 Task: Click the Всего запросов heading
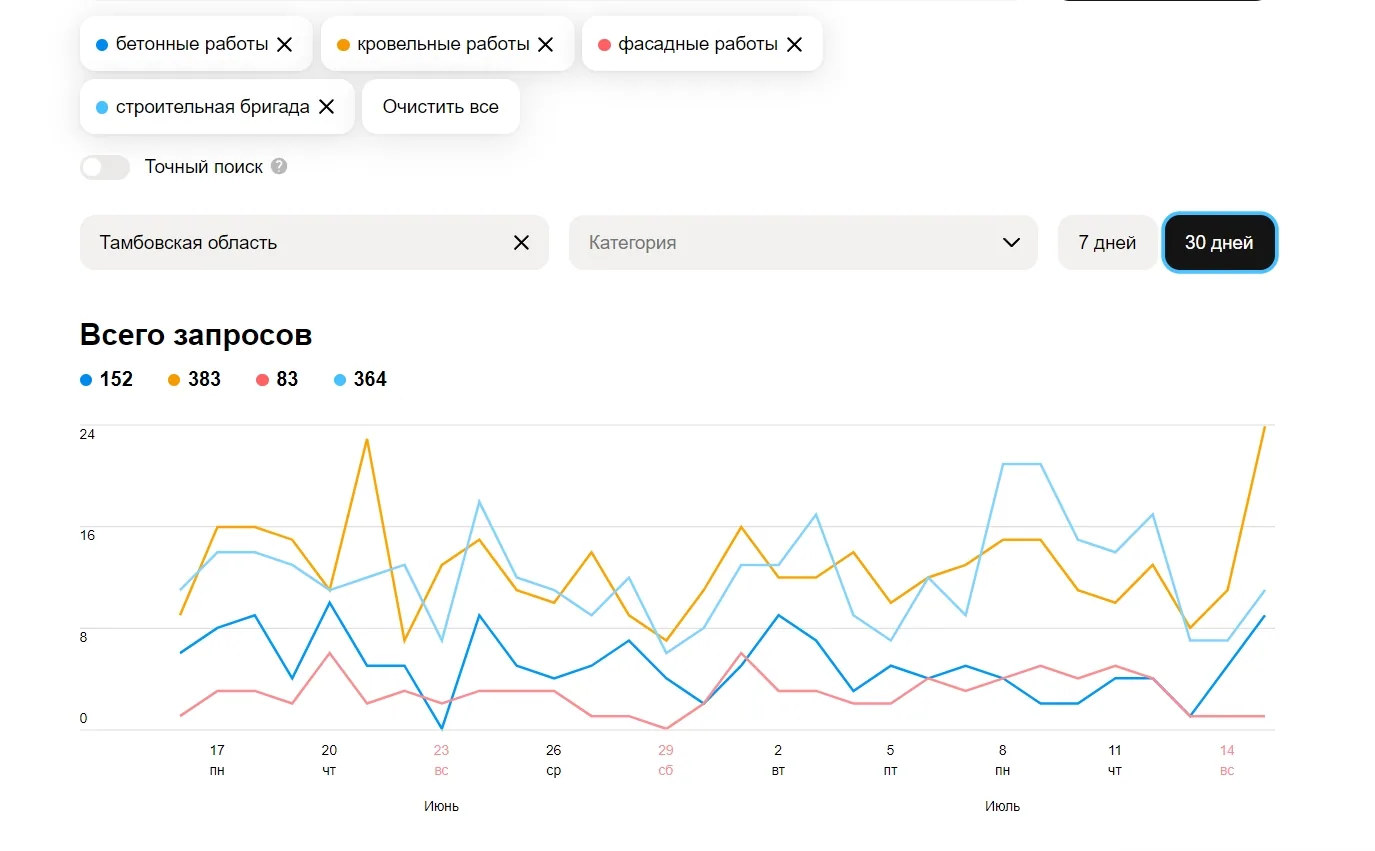click(196, 335)
